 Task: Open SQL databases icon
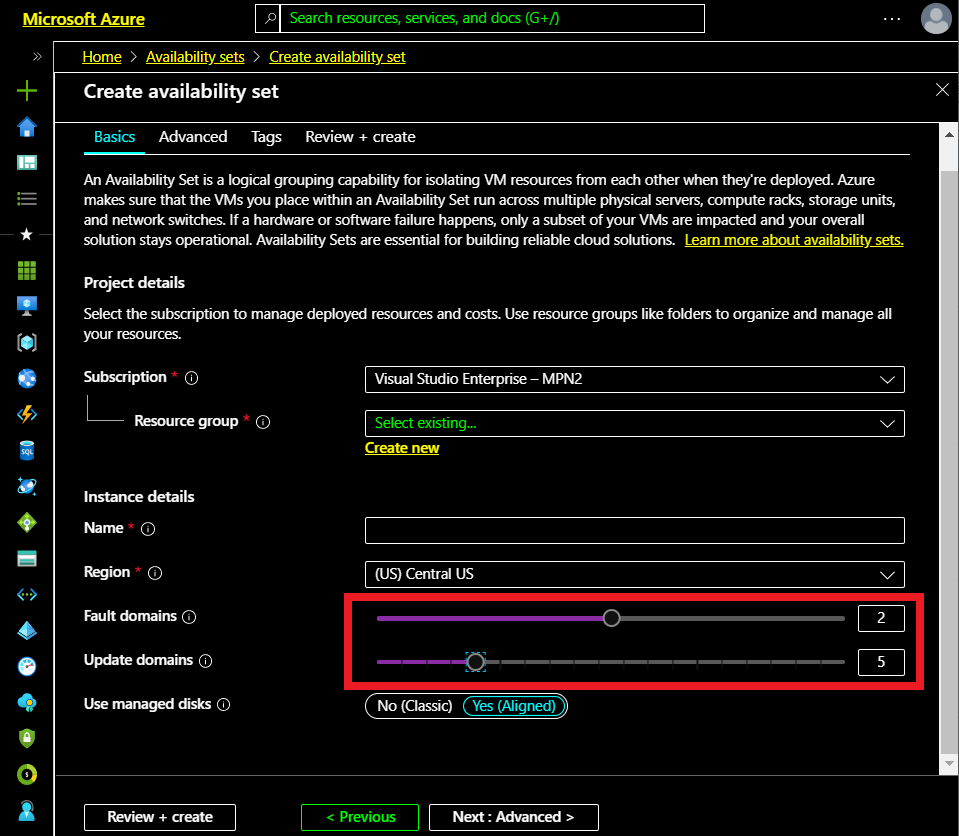tap(27, 451)
